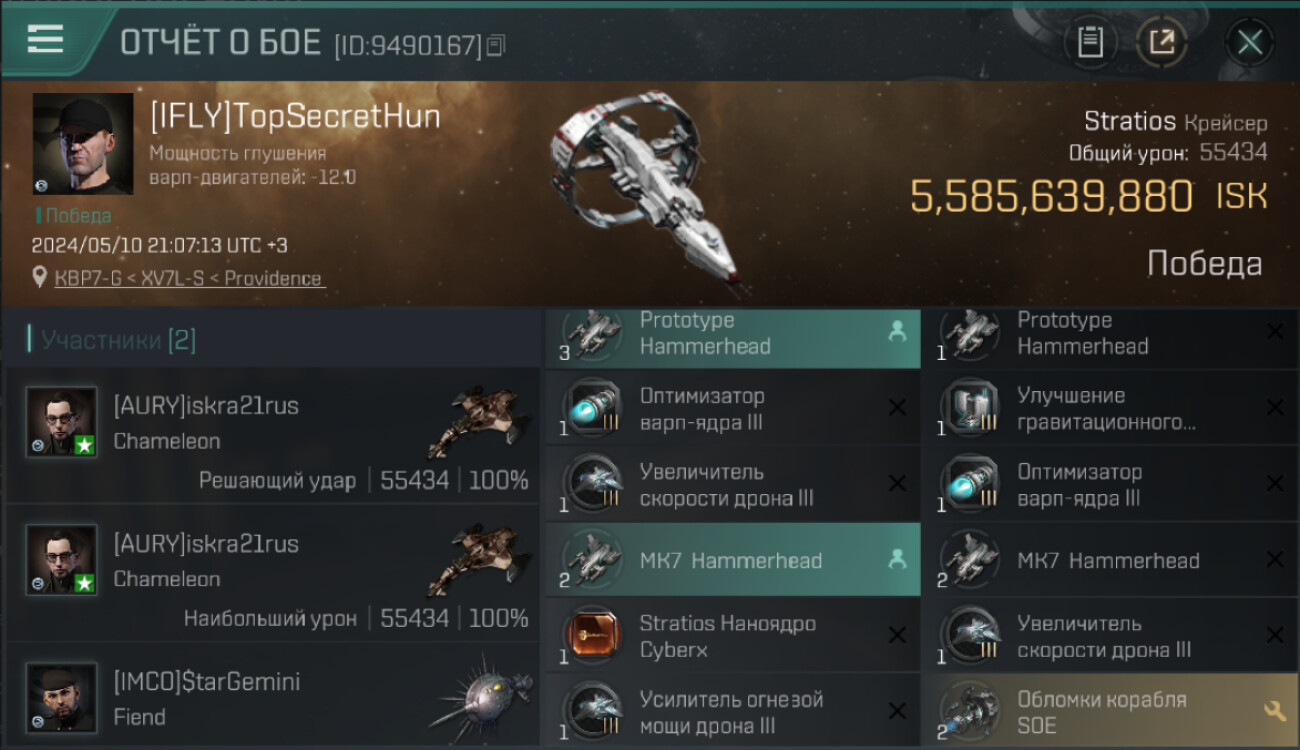Image resolution: width=1300 pixels, height=750 pixels.
Task: Open the clipboard report icon
Action: [x=1090, y=42]
